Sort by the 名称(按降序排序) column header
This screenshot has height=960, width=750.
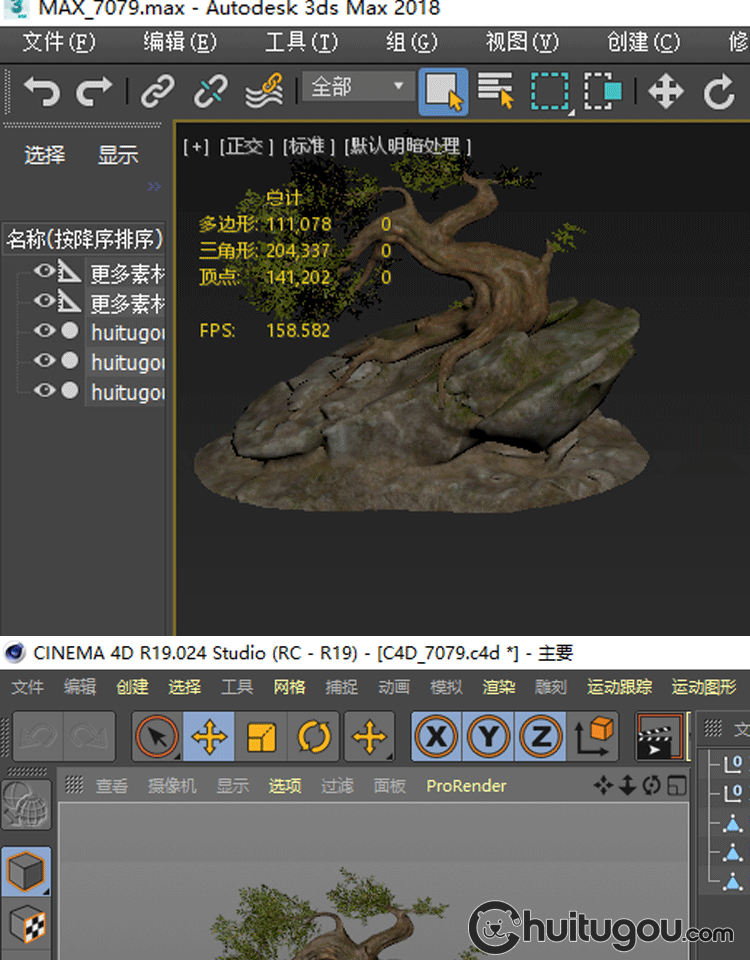[84, 239]
